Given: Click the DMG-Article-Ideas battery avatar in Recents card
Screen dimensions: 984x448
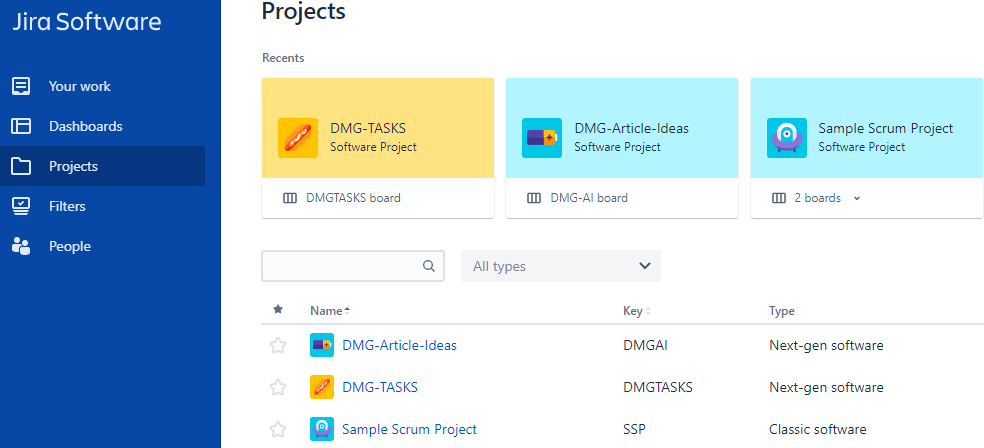Looking at the screenshot, I should pos(542,138).
